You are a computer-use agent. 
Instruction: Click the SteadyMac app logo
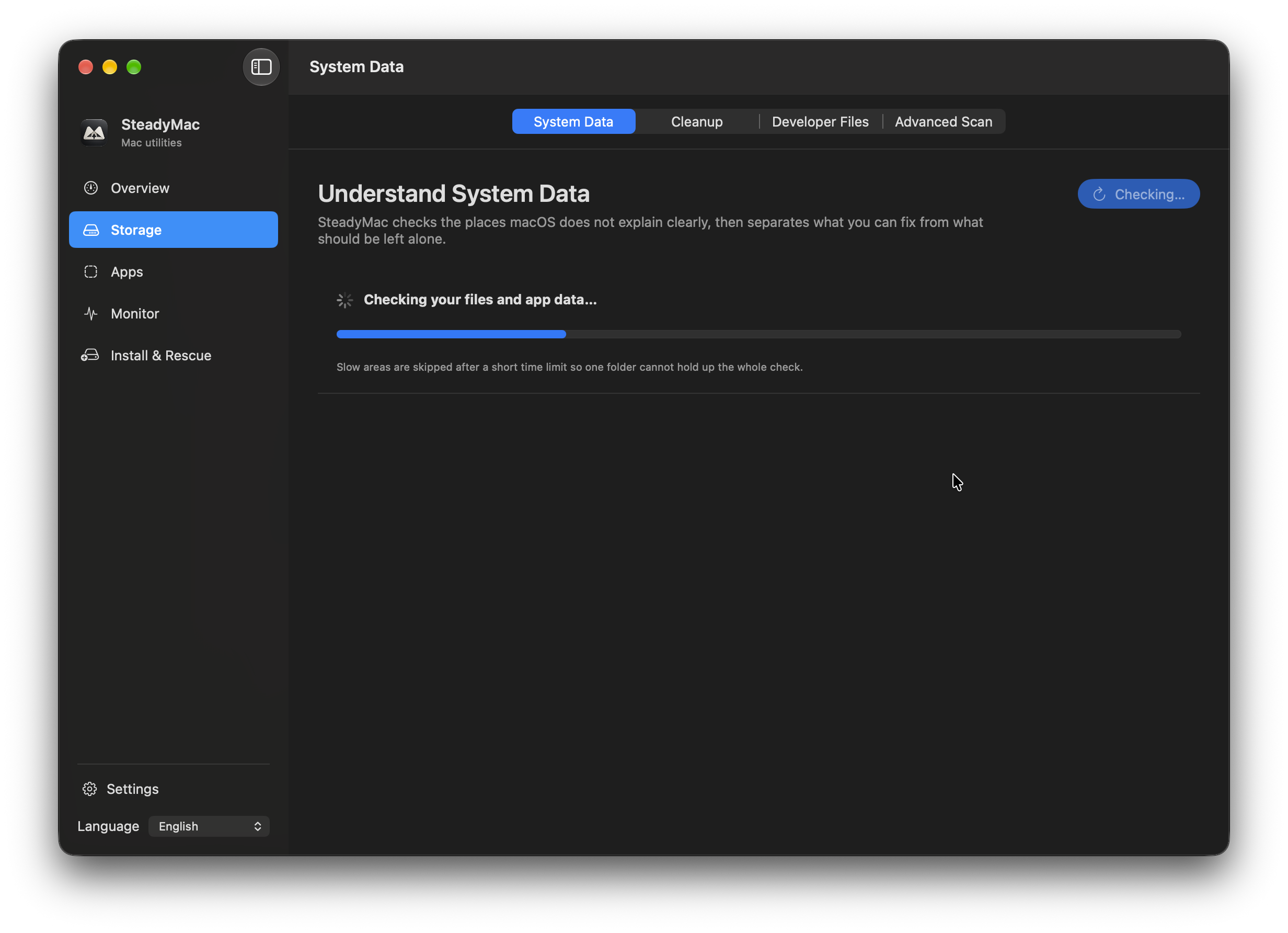point(94,132)
